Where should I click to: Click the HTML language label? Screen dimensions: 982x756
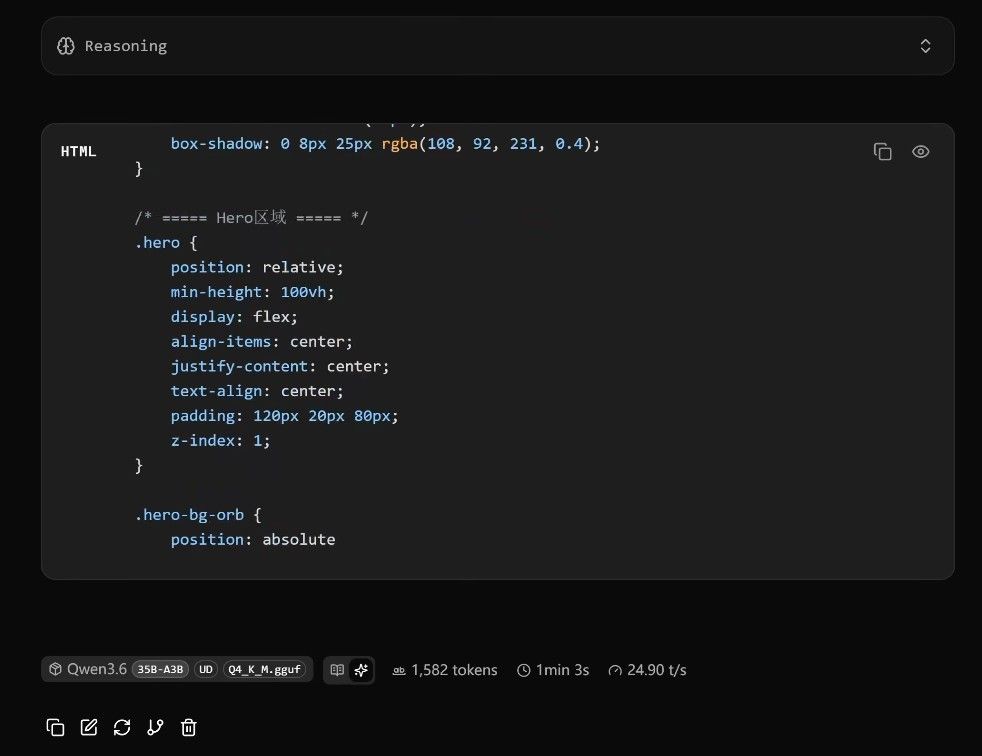(x=78, y=151)
